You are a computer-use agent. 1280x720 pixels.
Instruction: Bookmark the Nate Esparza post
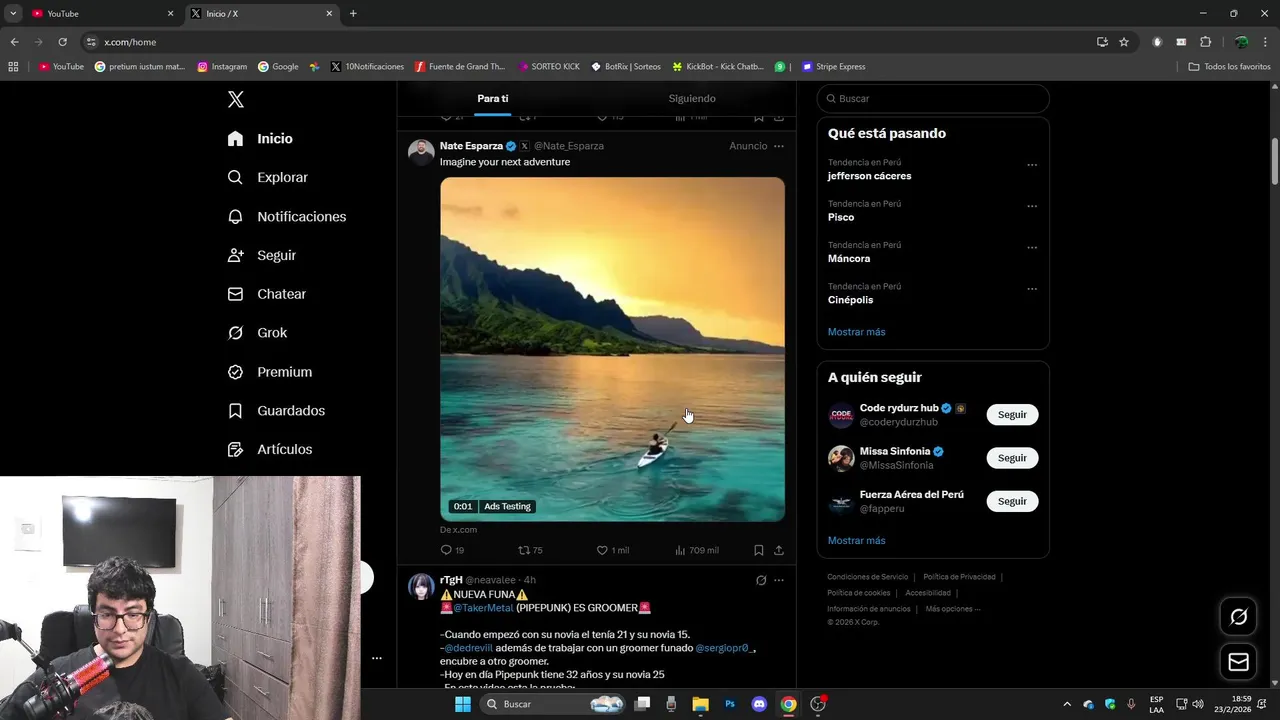(x=759, y=550)
